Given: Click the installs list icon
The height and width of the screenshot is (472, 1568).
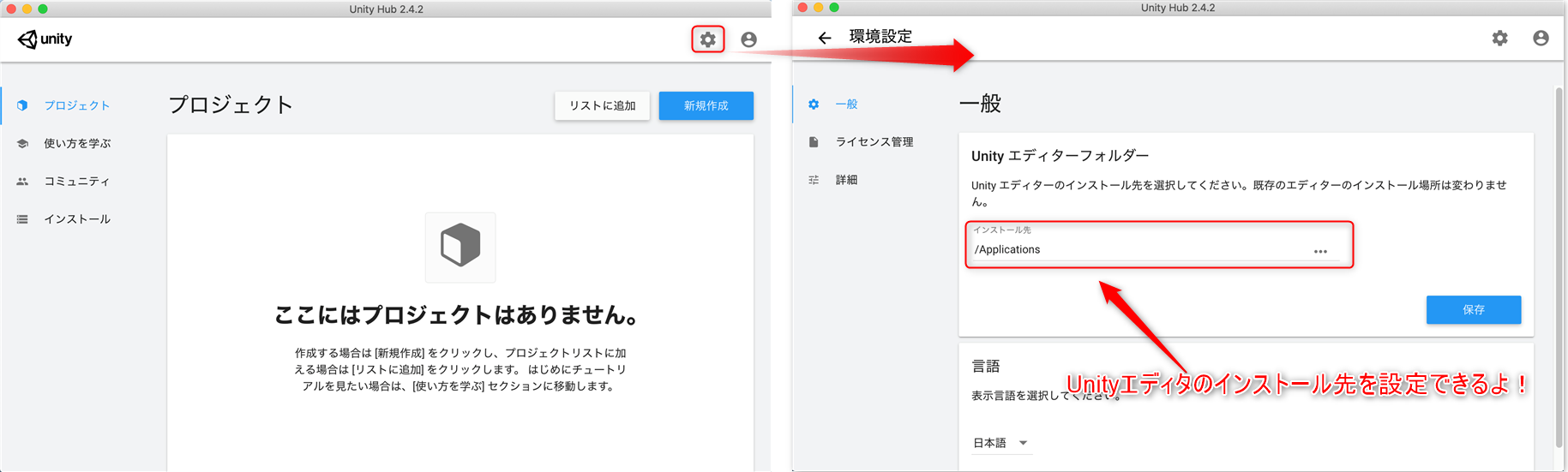Looking at the screenshot, I should point(22,219).
